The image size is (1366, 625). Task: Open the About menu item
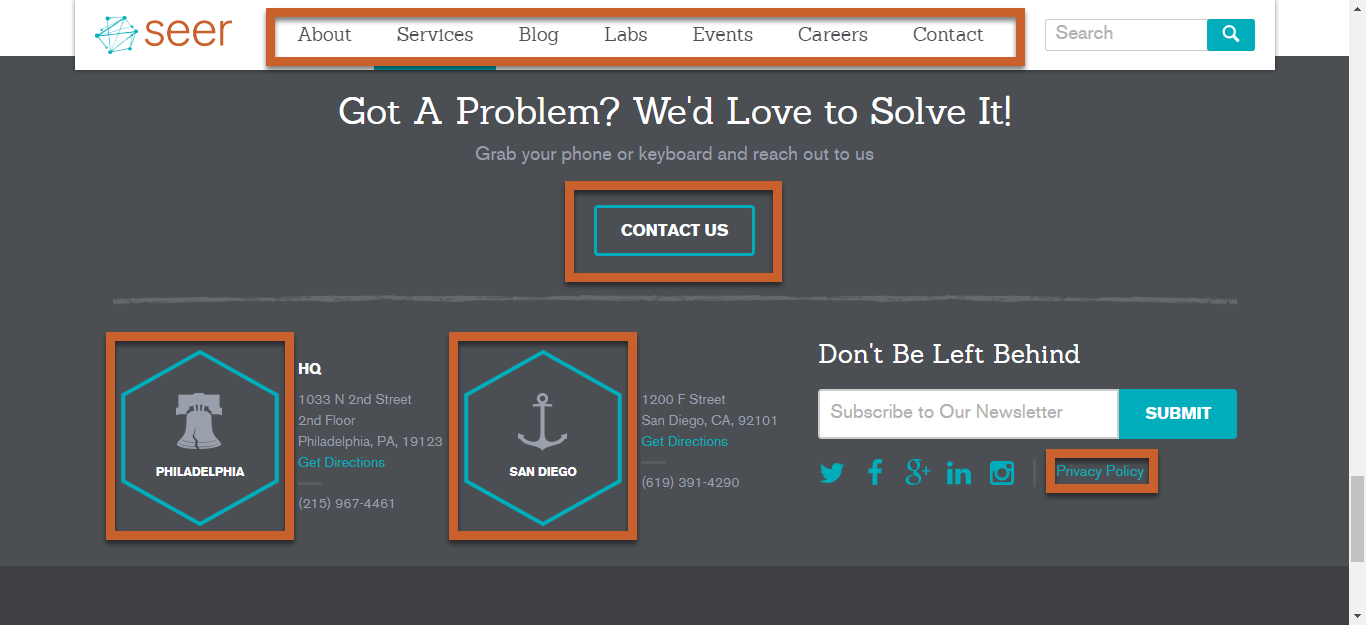coord(324,35)
